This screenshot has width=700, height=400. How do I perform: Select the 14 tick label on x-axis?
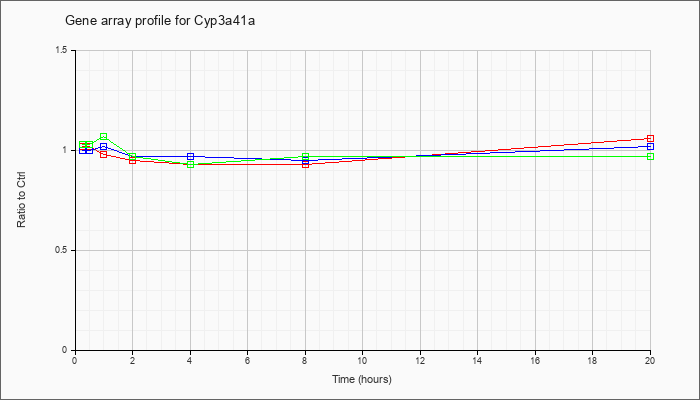477,360
